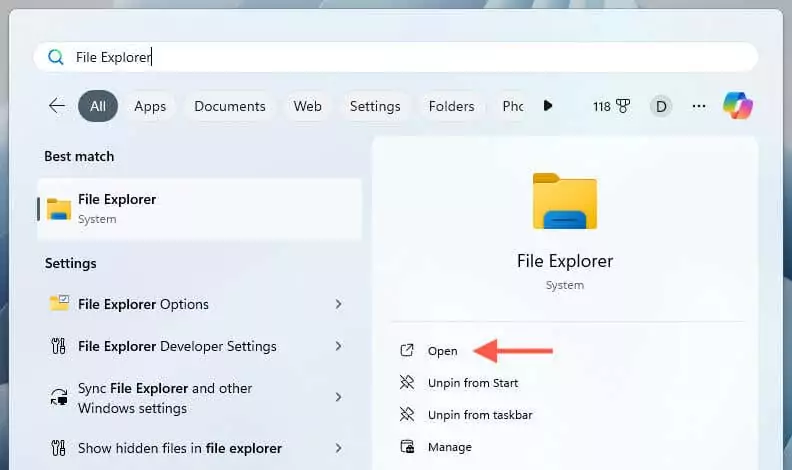Select the truncated Photos filter tab

[x=512, y=106]
